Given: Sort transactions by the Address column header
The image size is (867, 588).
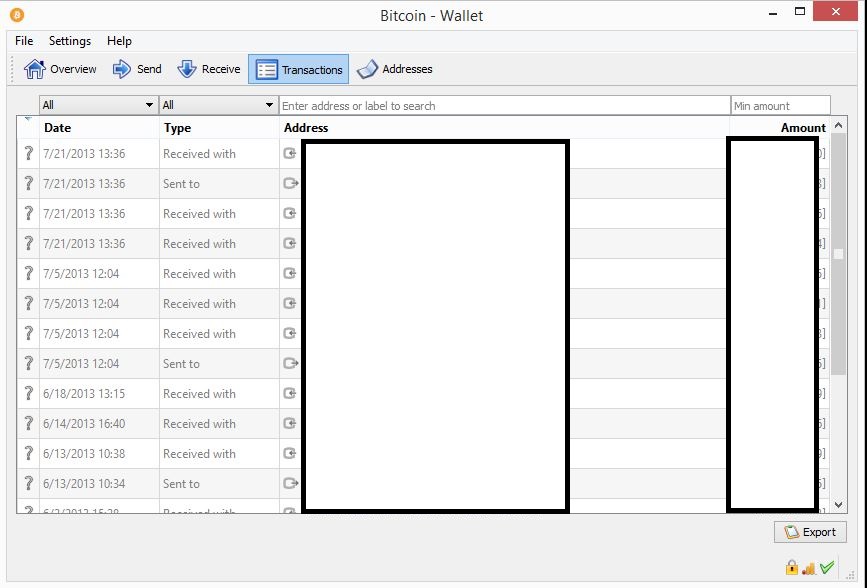Looking at the screenshot, I should pyautogui.click(x=503, y=128).
